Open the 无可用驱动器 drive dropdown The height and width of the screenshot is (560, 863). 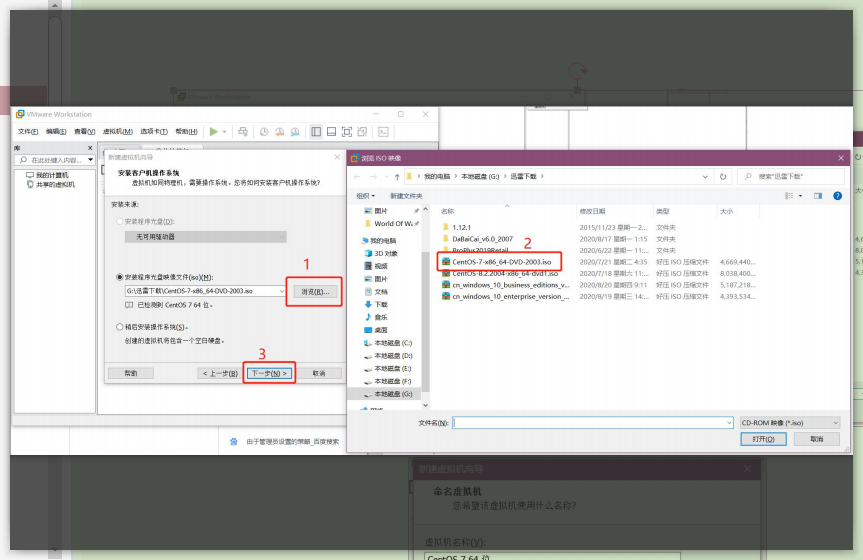(x=205, y=237)
